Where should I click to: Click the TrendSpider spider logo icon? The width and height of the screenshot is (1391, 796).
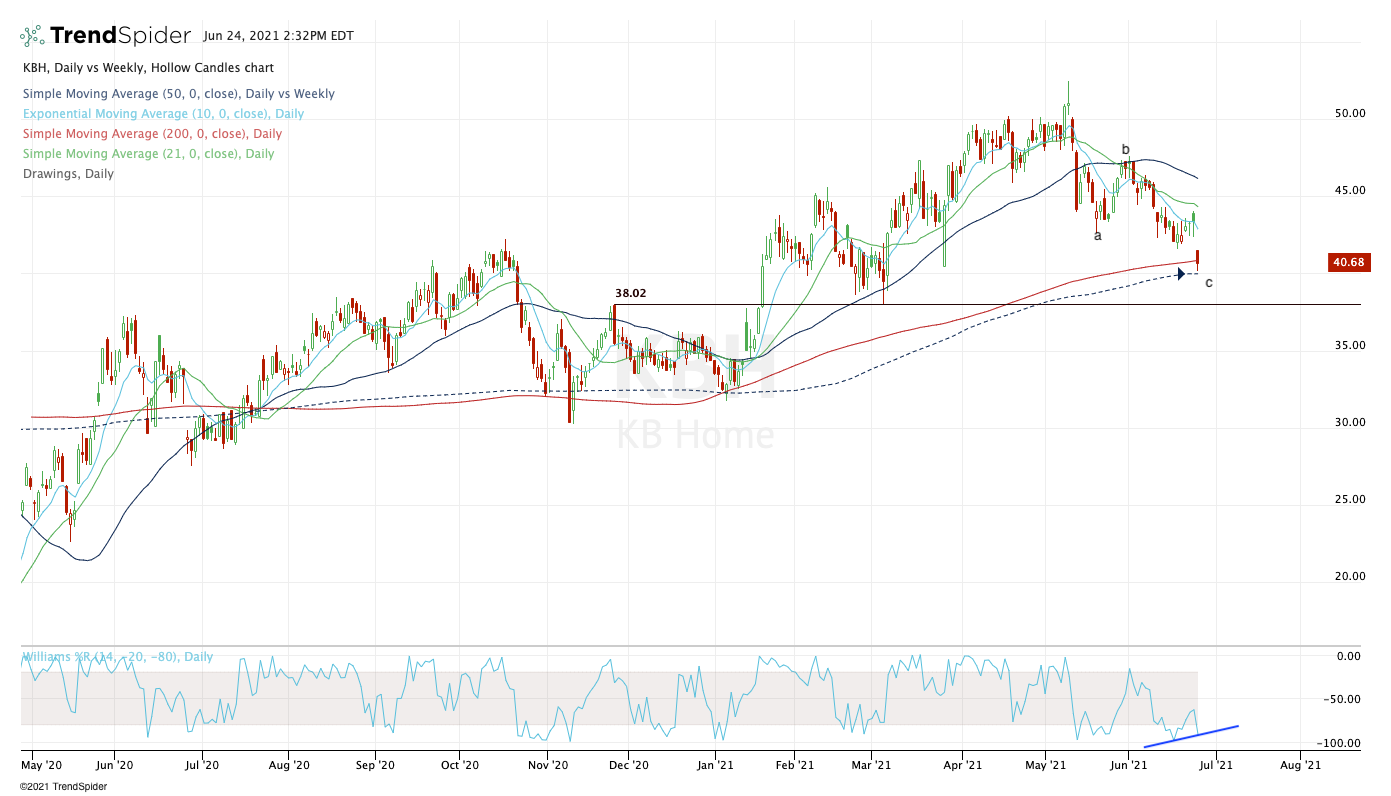coord(33,36)
